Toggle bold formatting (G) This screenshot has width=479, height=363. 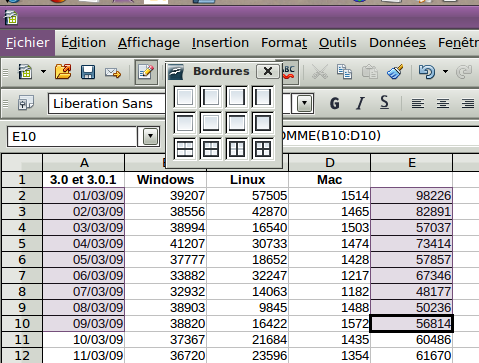tap(335, 103)
